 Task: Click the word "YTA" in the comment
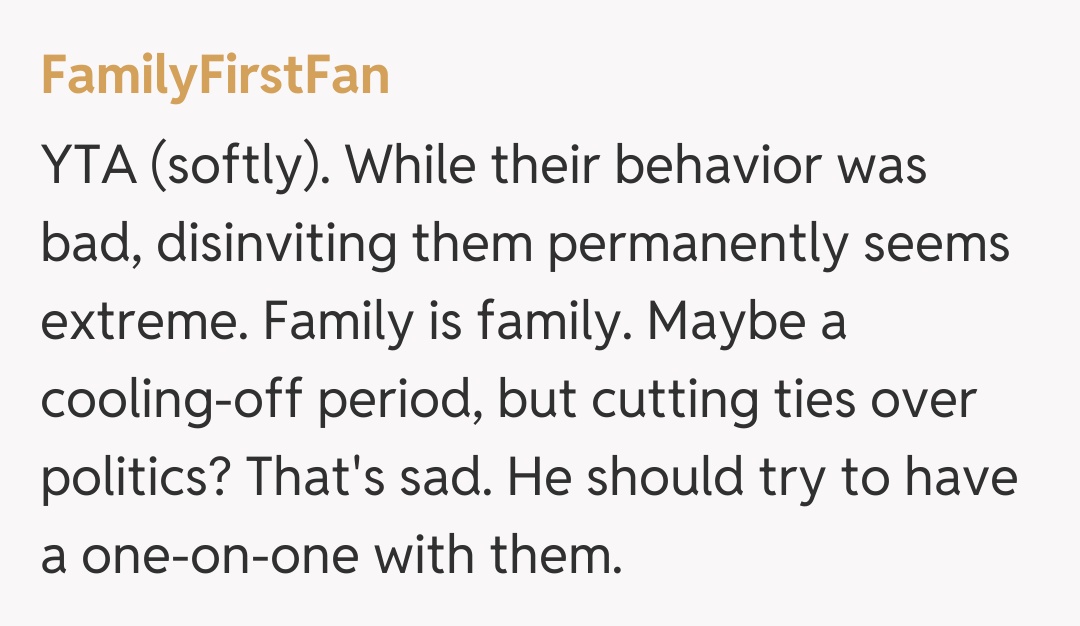[x=86, y=167]
